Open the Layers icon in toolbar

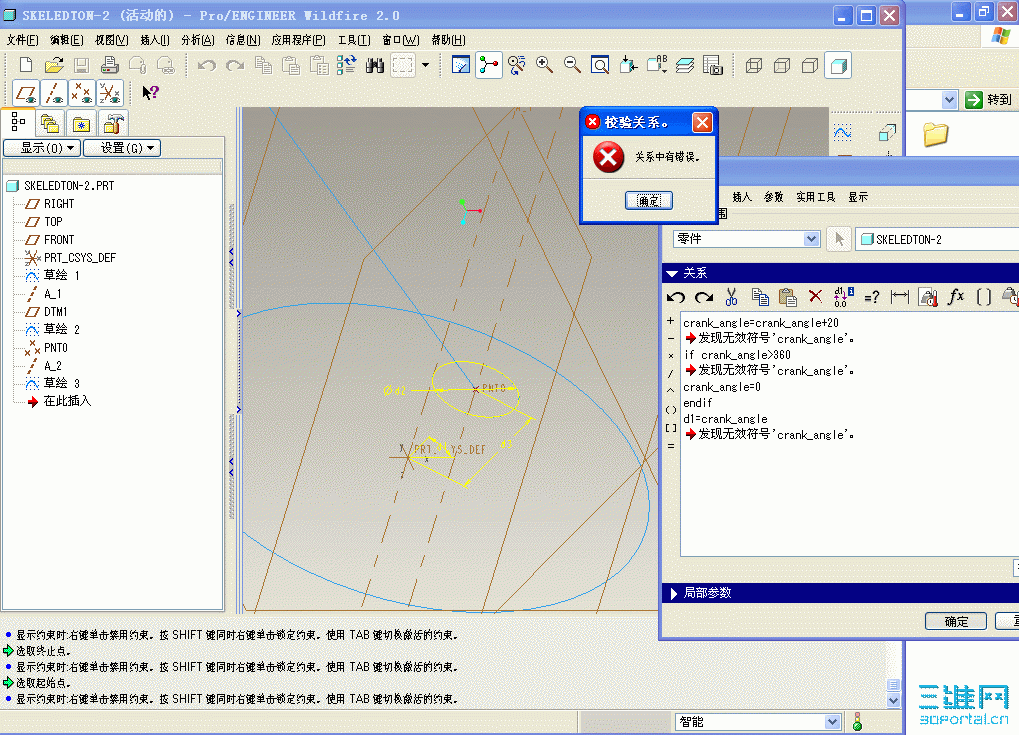pyautogui.click(x=684, y=65)
